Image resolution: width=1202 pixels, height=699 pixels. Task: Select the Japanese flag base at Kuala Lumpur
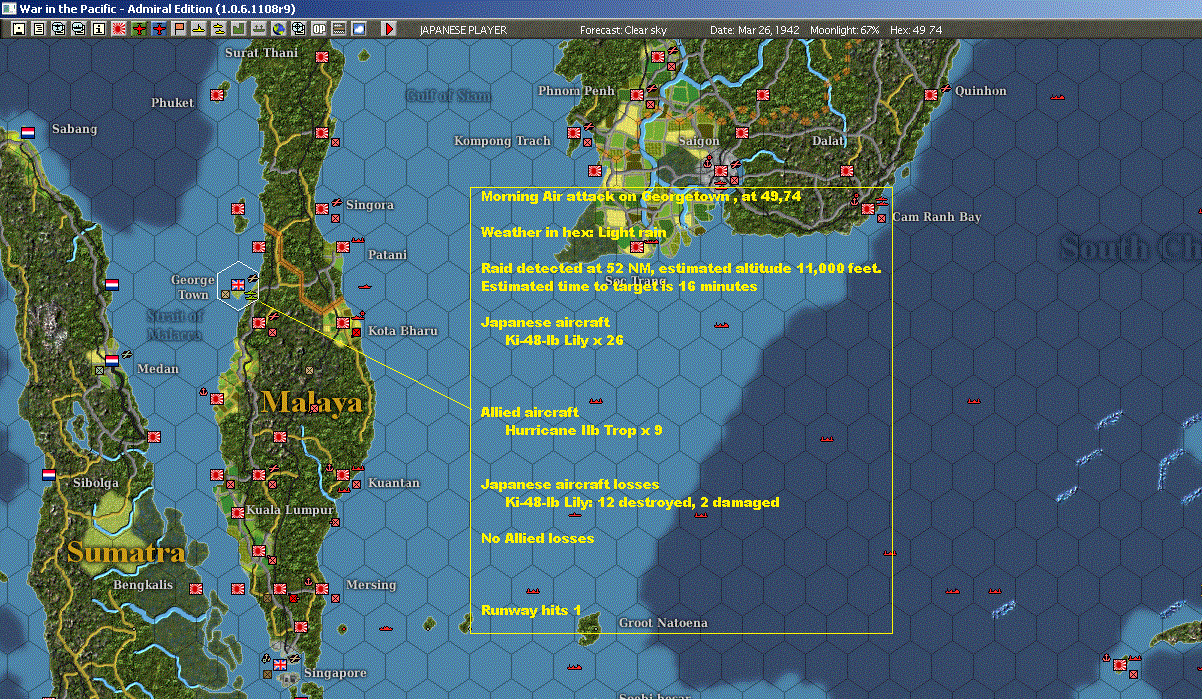[x=237, y=512]
